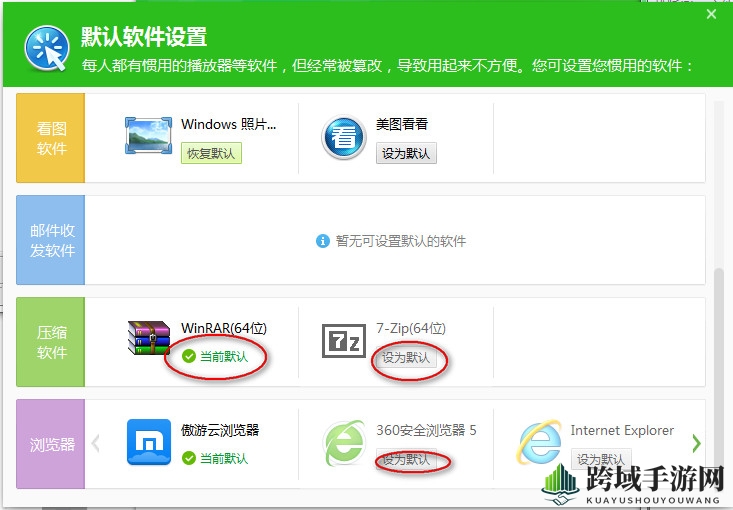Click the Windows 照片... label
Viewport: 733px width, 510px height.
[x=229, y=124]
